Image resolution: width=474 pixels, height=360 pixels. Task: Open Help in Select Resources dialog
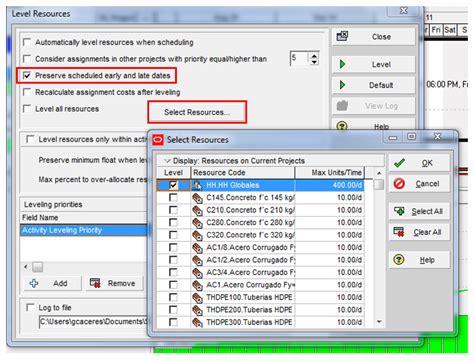pyautogui.click(x=419, y=260)
